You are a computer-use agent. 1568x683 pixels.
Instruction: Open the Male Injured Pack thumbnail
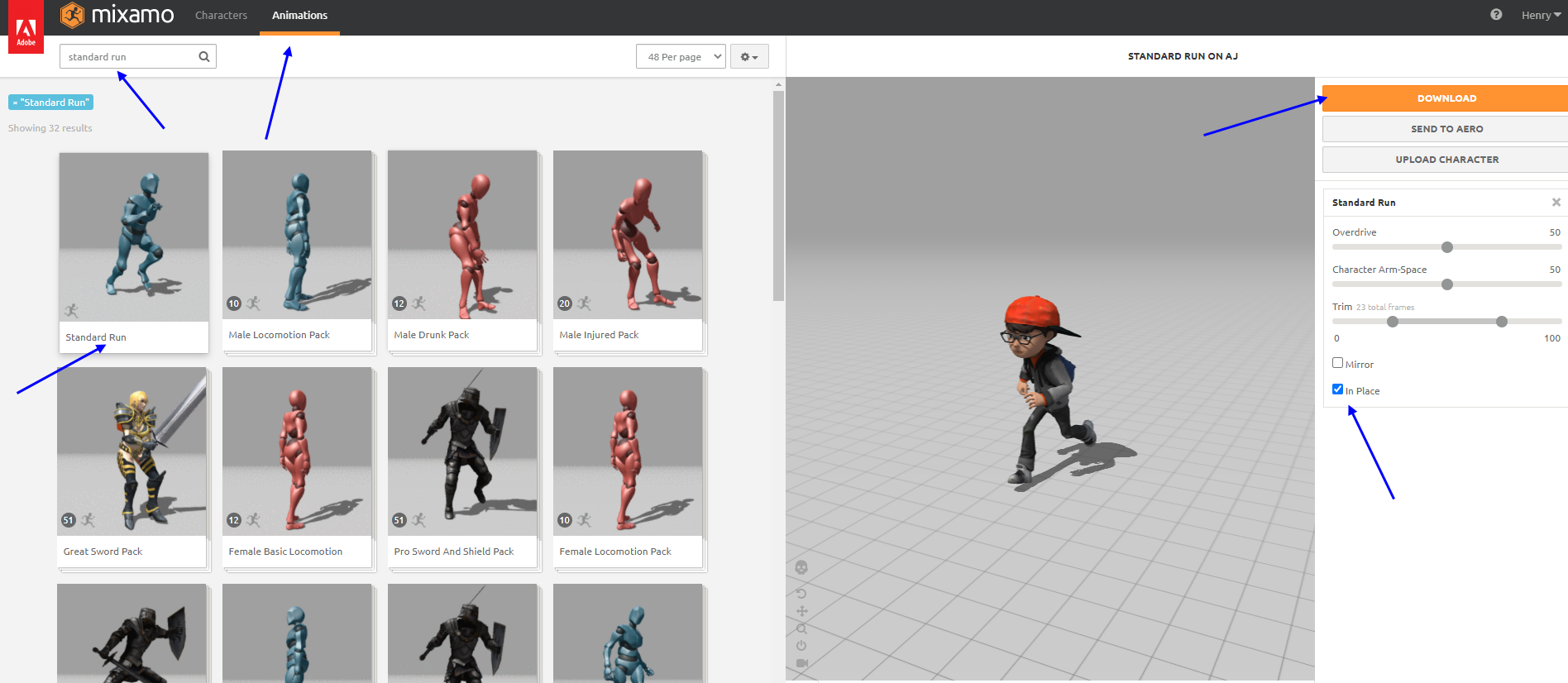[628, 234]
